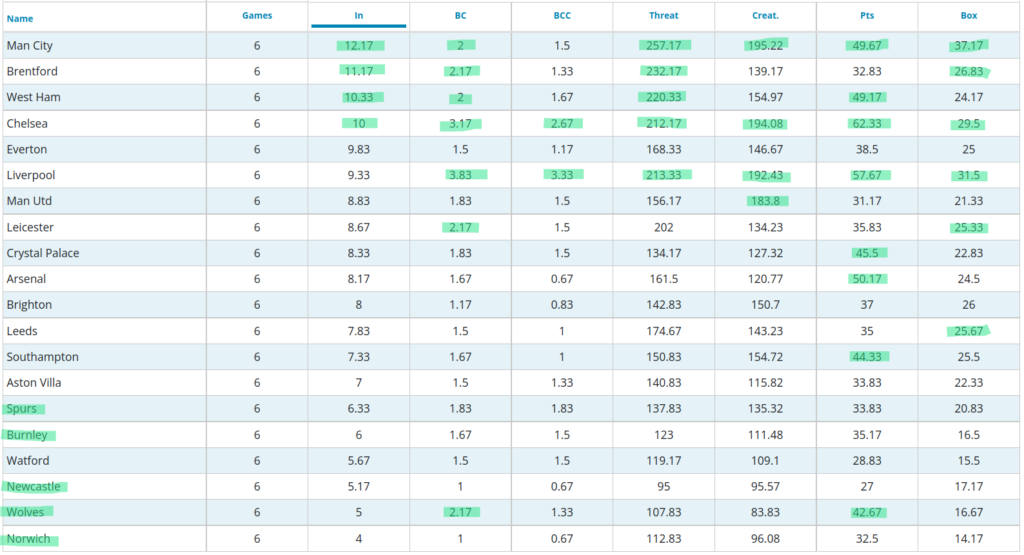The width and height of the screenshot is (1024, 555).
Task: Select the highlighted Wolves team name
Action: click(25, 513)
